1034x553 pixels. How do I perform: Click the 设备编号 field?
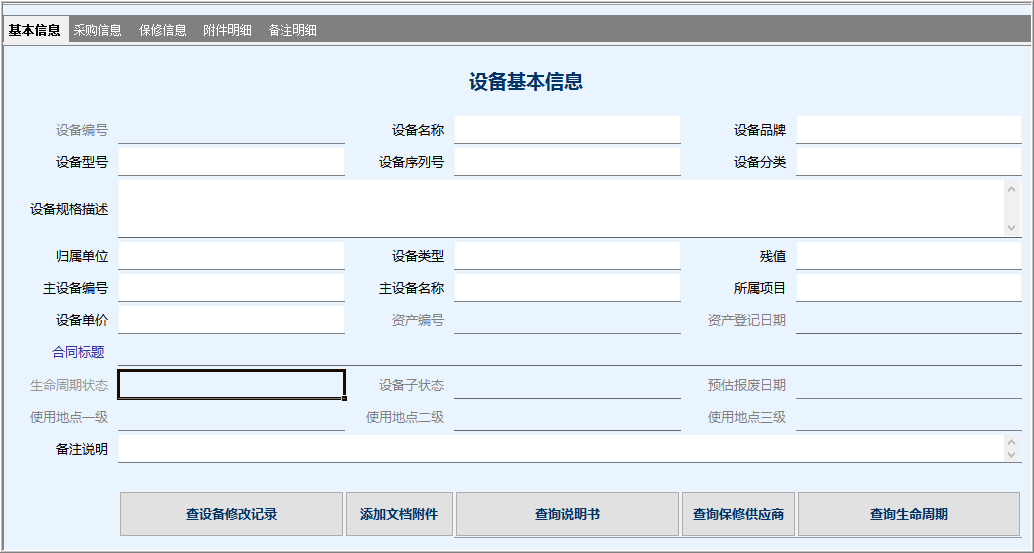point(231,130)
